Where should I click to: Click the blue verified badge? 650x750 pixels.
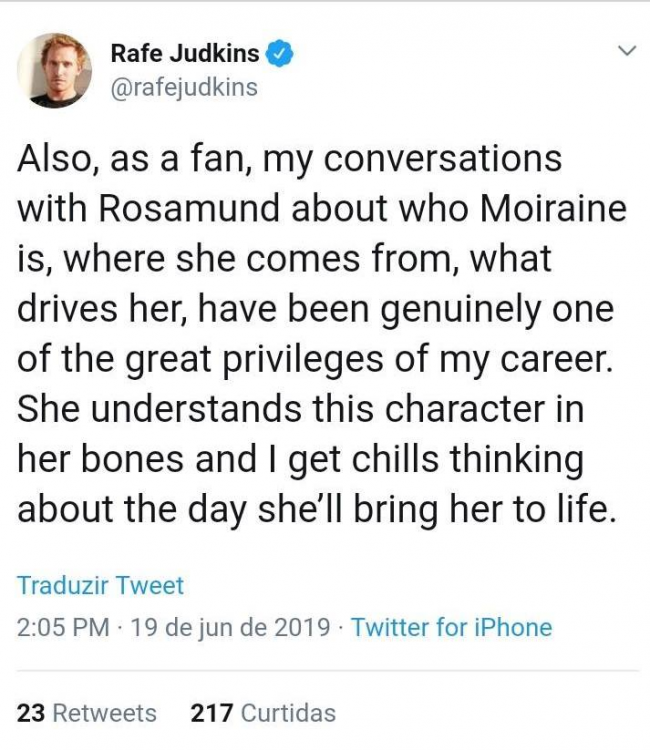(x=282, y=53)
